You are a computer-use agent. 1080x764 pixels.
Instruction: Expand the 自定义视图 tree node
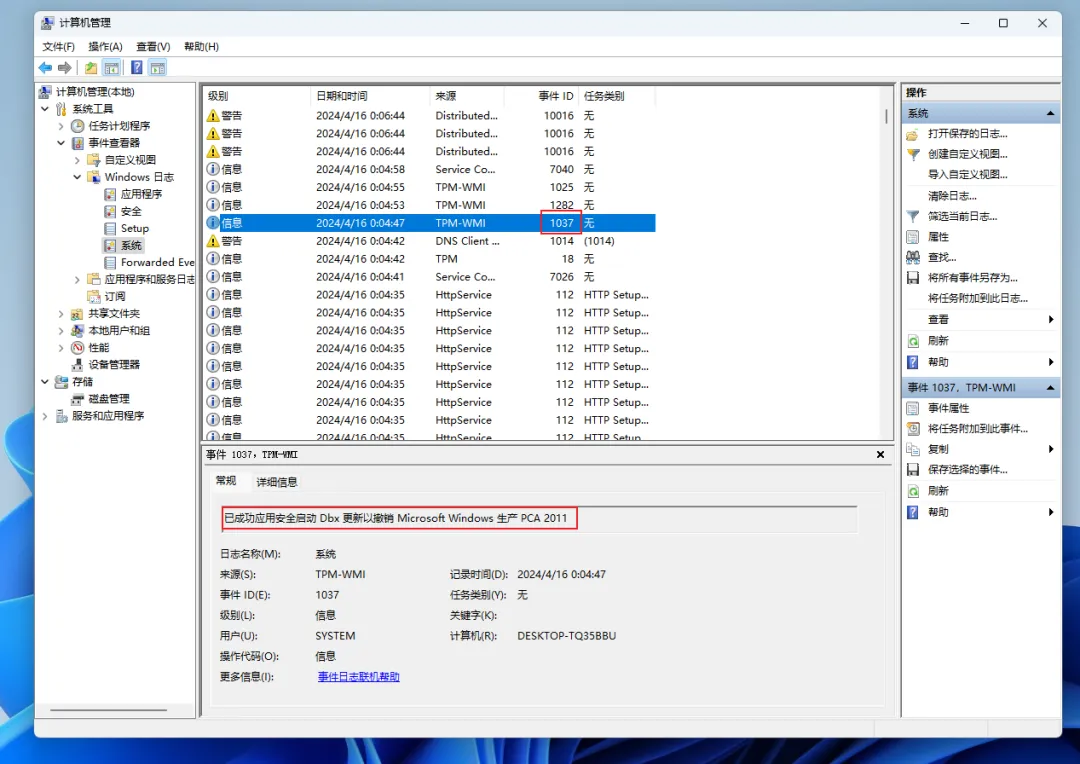click(77, 160)
